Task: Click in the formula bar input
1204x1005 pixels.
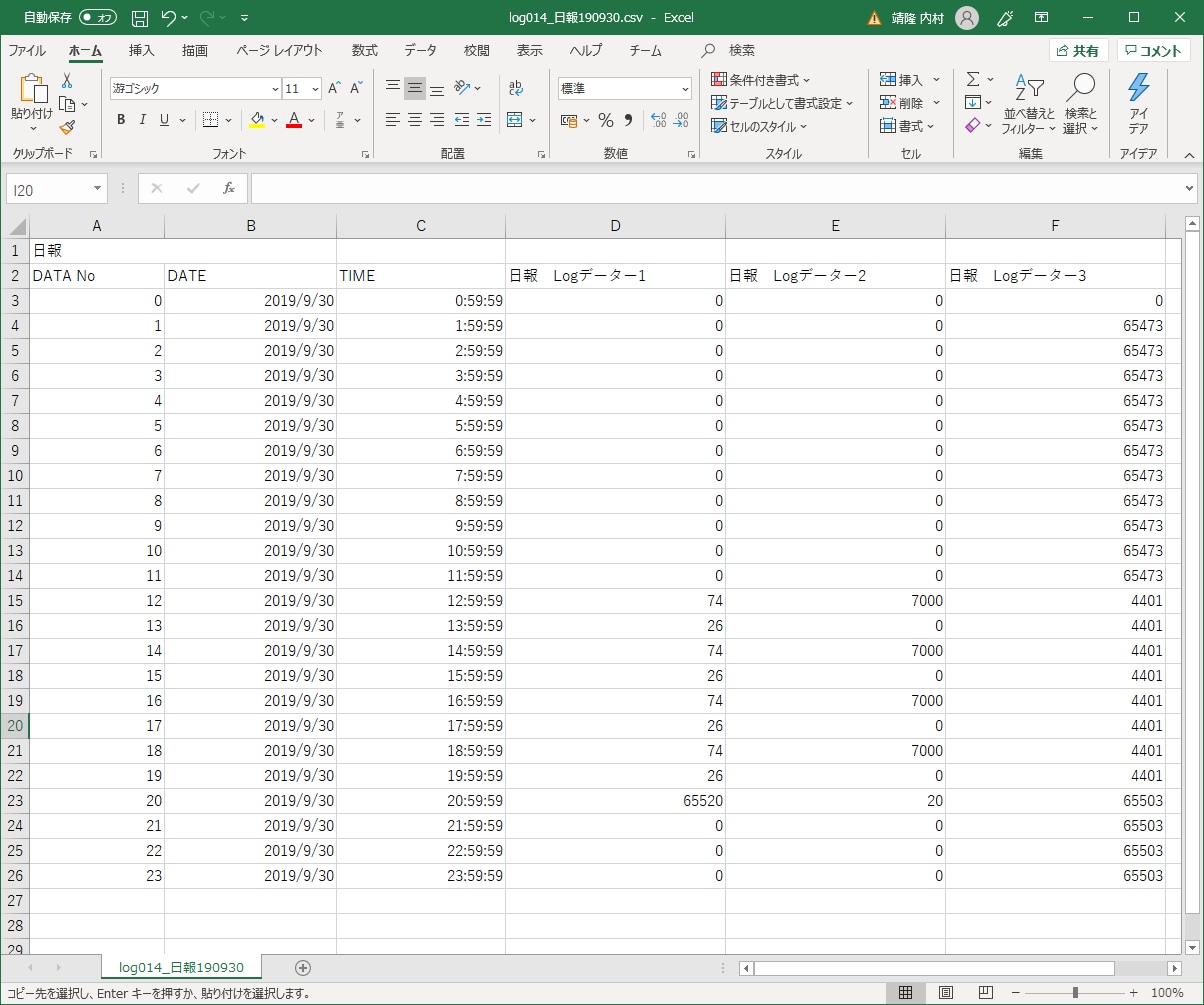Action: tap(715, 188)
